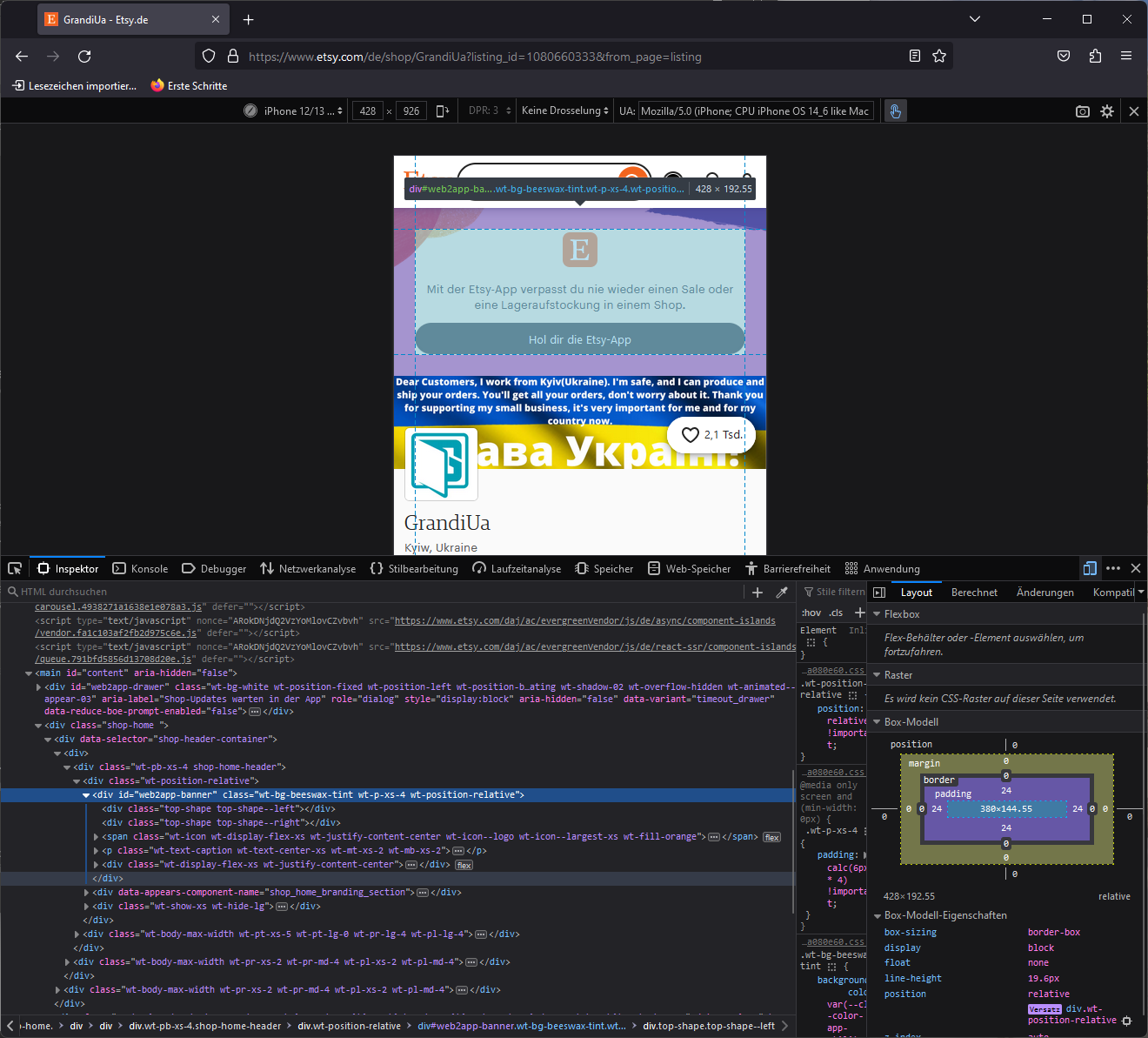The image size is (1148, 1038).
Task: Reload the current page
Action: tap(84, 57)
